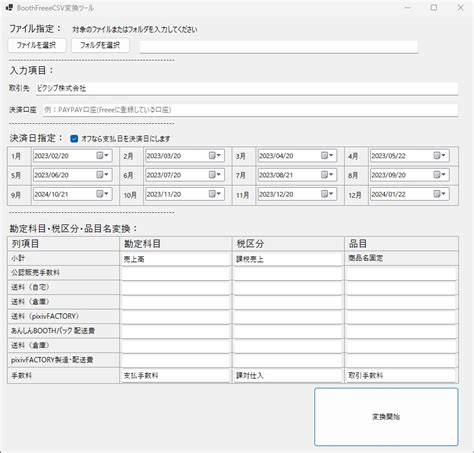Click the ファイルを選択 button
The height and width of the screenshot is (453, 474).
pos(37,45)
